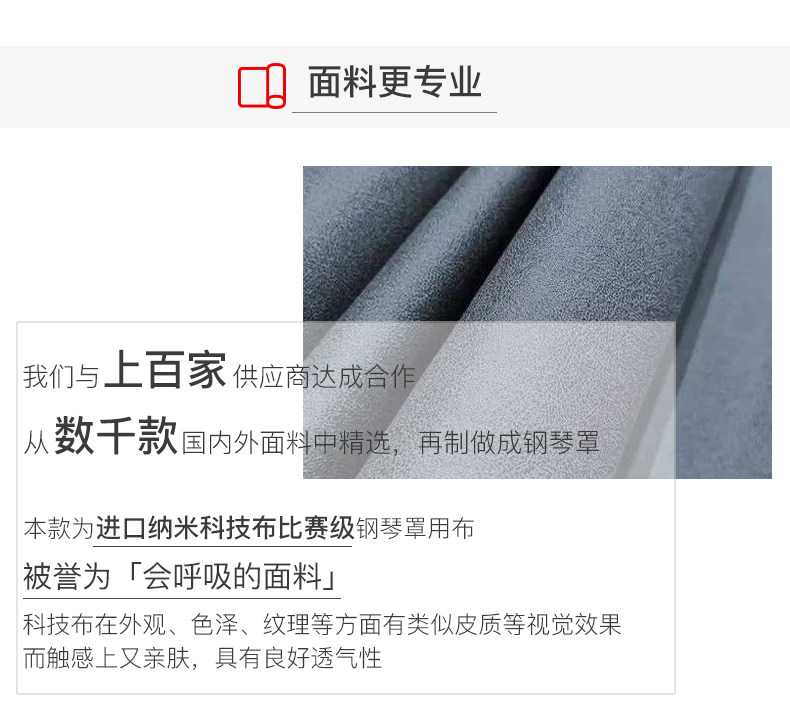Click the line 而触感上又亲肤，具有良好透气性

[203, 658]
